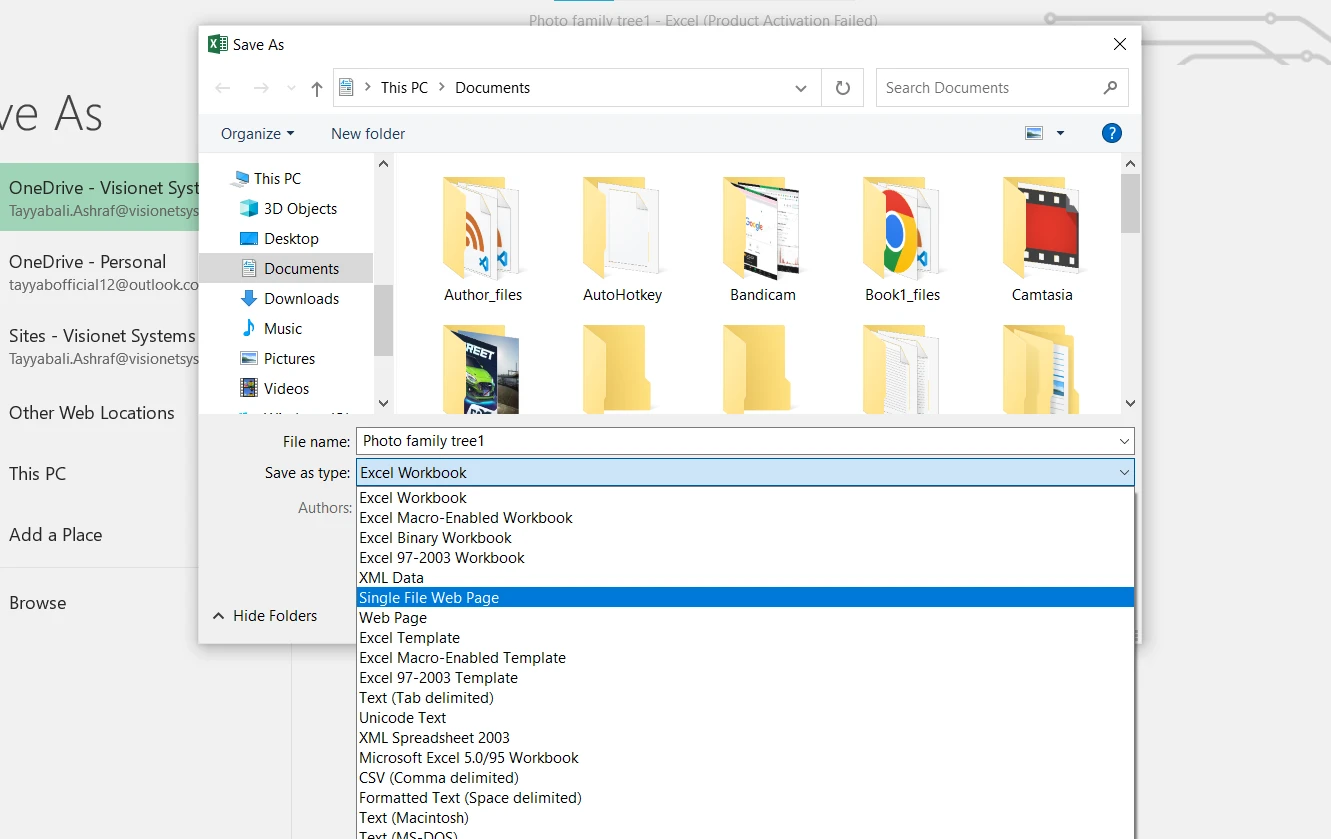
Task: Choose CSV (Comma delimited) type
Action: [x=745, y=778]
